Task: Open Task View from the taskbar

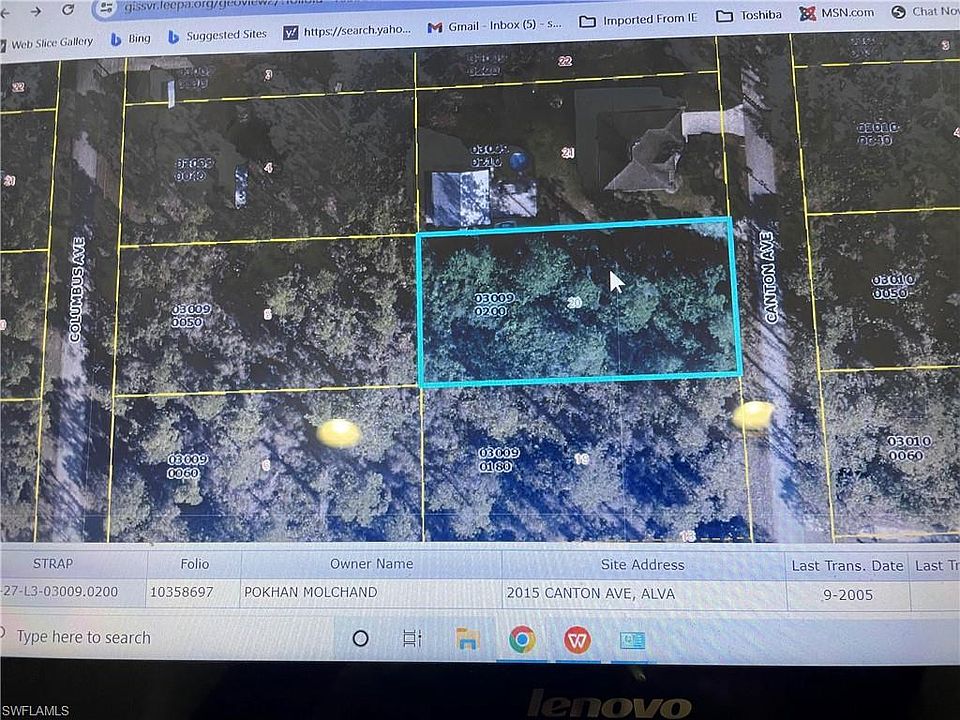Action: 412,638
